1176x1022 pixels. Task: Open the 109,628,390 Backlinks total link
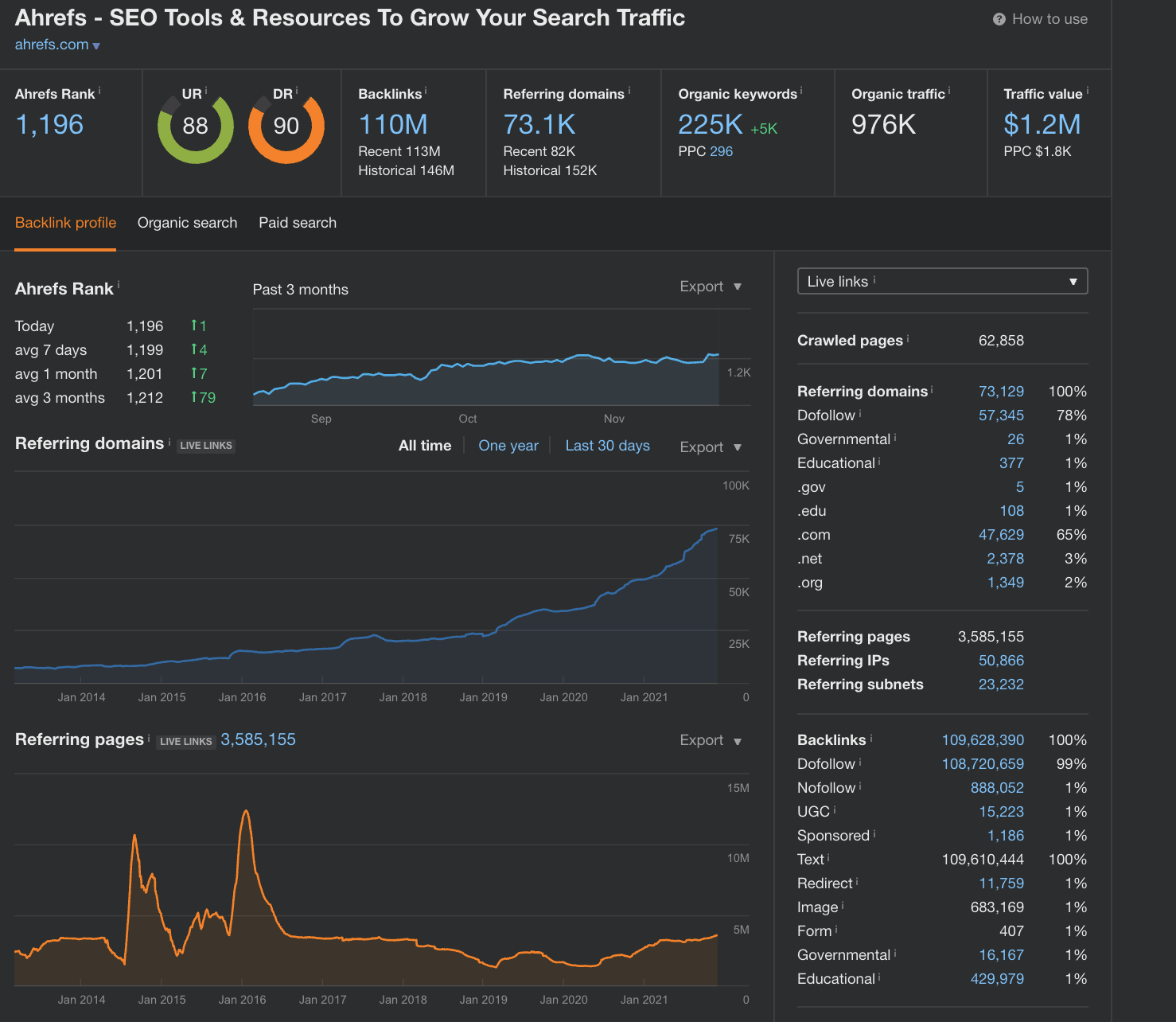[983, 740]
